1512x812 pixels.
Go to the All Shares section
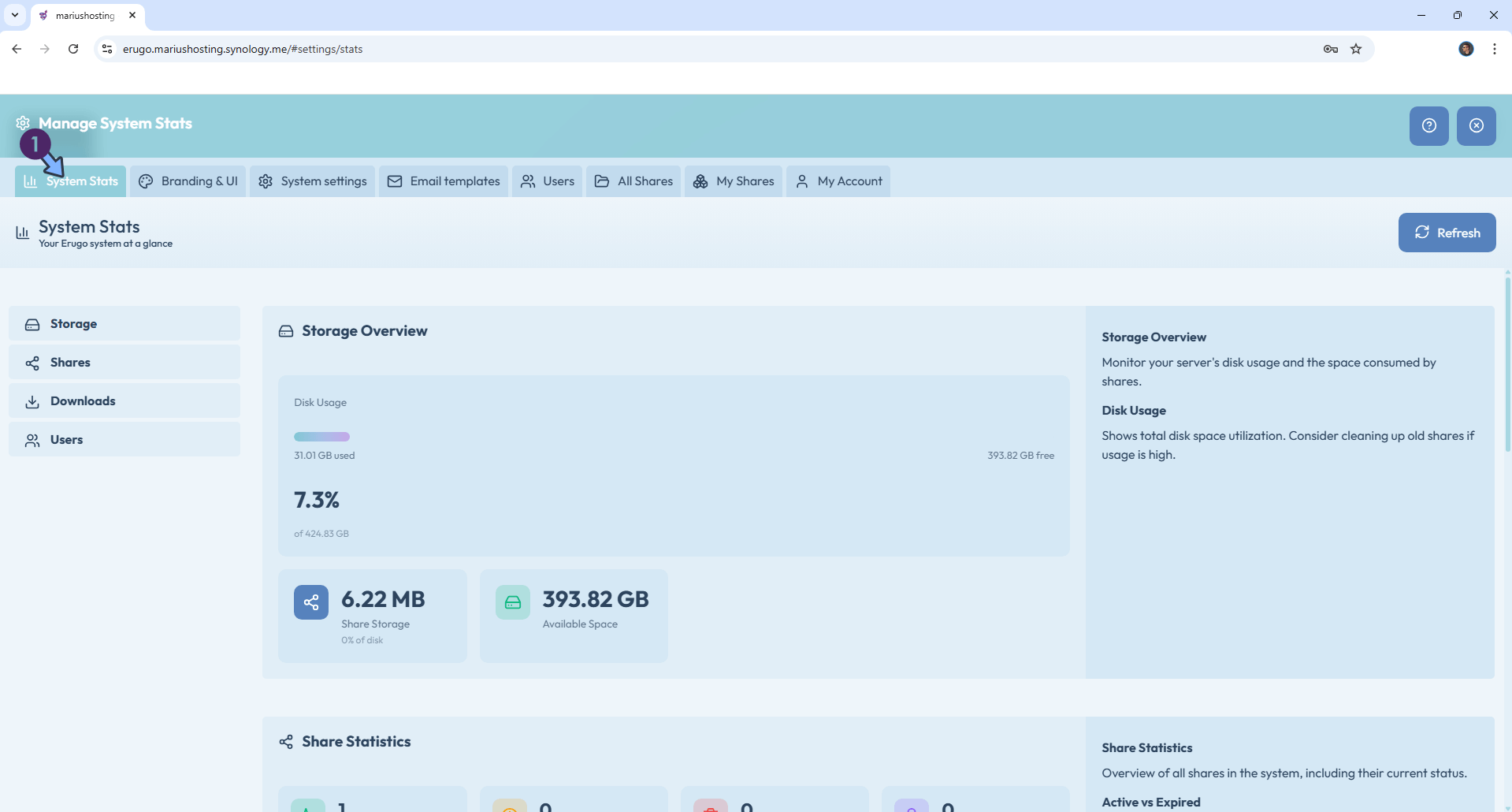click(633, 181)
